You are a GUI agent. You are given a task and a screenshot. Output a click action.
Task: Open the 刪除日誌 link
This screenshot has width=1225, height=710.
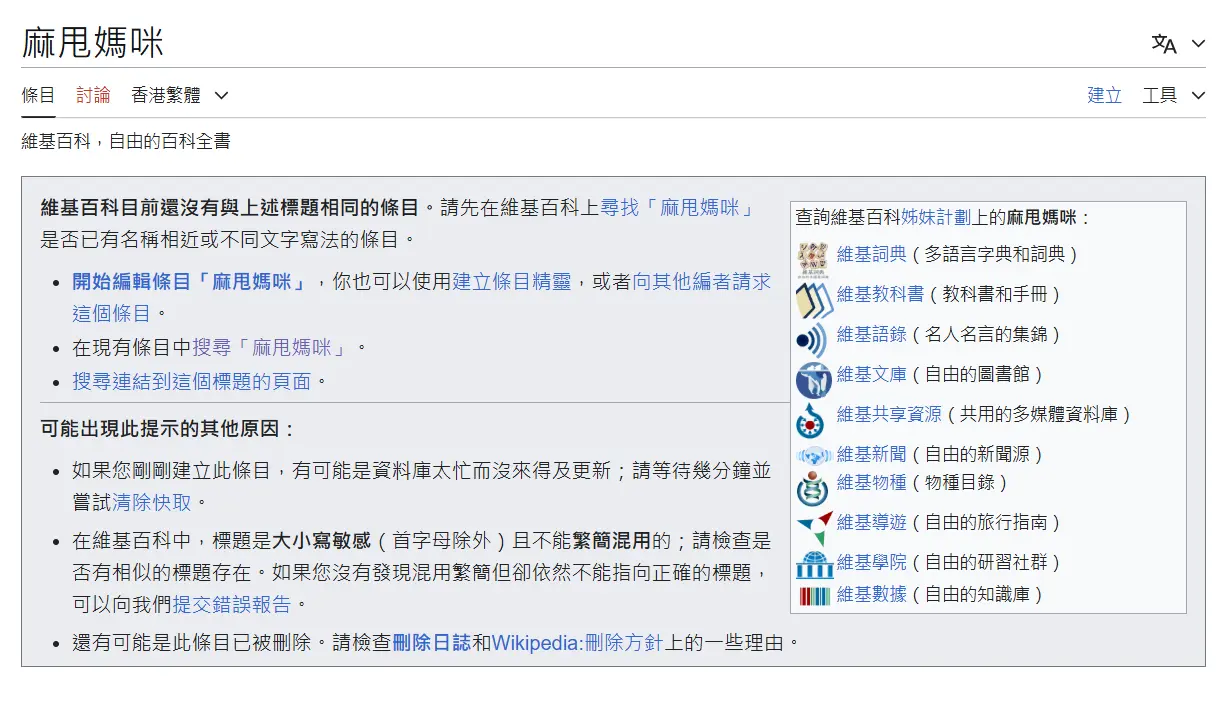(x=431, y=642)
